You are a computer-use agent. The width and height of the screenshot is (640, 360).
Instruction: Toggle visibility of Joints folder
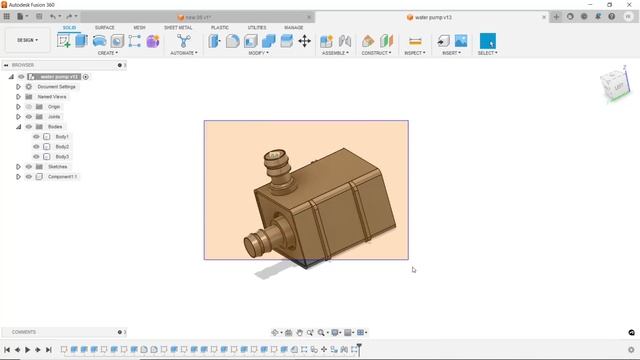29,117
